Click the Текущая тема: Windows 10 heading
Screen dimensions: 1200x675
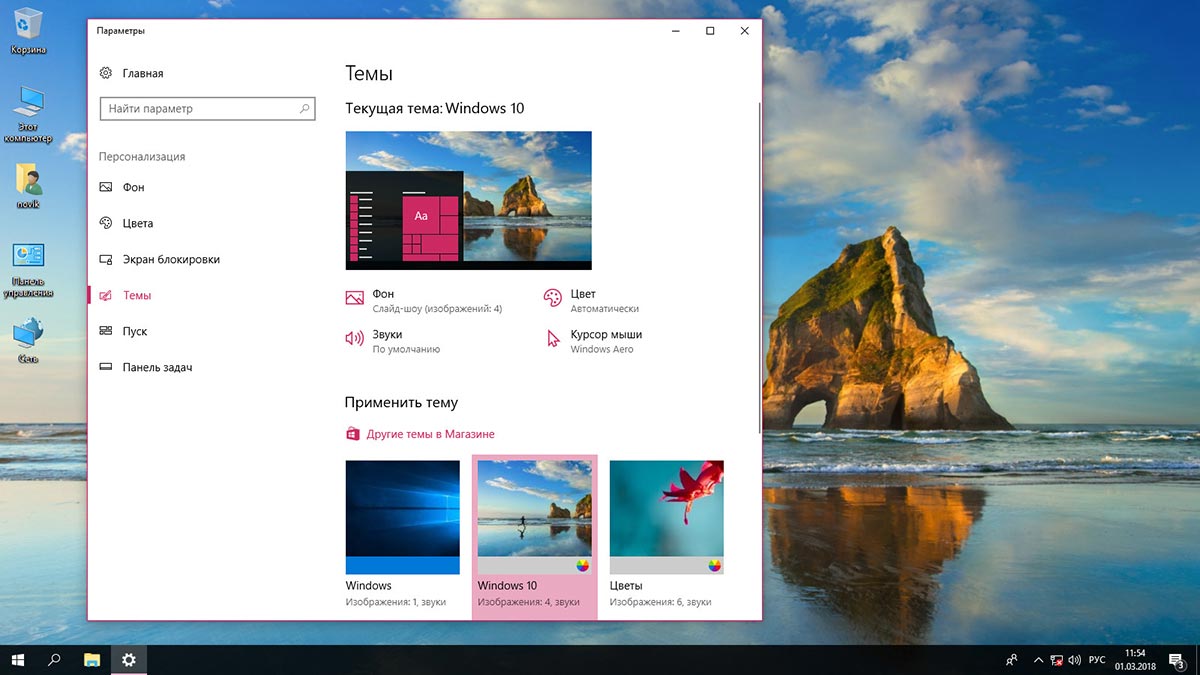tap(435, 108)
